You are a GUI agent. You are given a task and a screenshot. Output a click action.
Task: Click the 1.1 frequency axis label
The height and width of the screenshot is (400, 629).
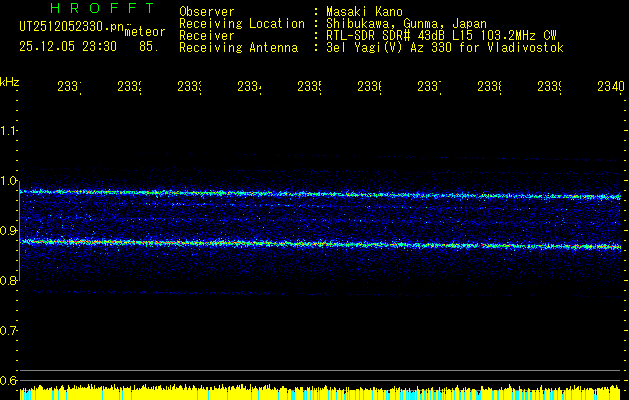pos(8,130)
